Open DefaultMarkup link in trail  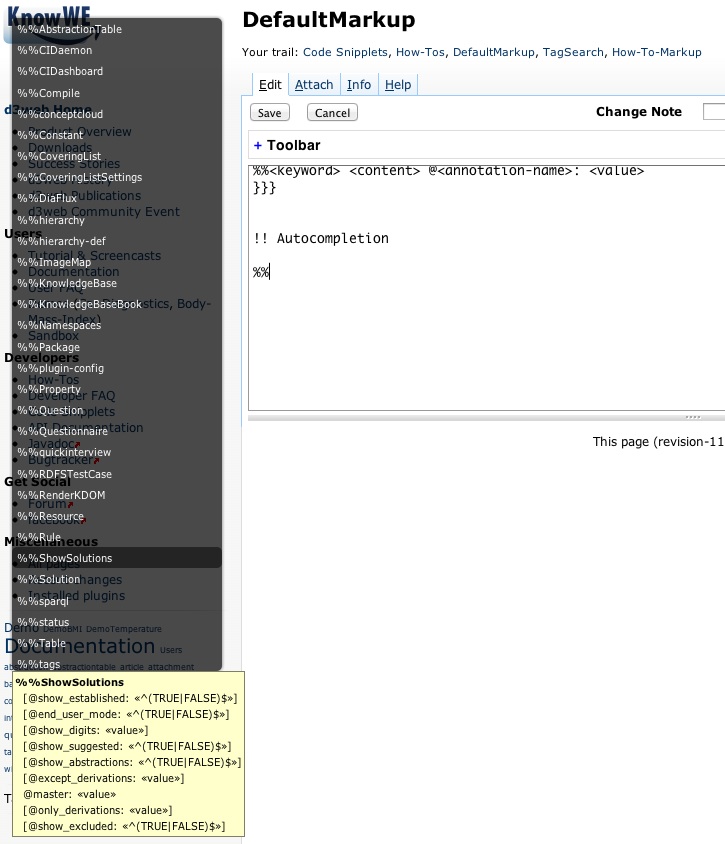tap(494, 52)
